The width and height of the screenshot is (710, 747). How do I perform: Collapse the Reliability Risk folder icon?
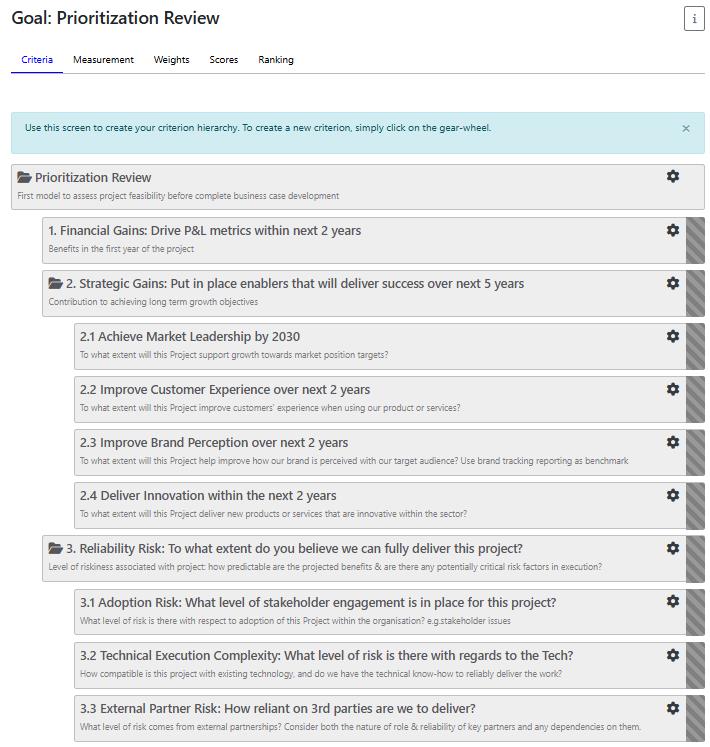click(x=55, y=548)
